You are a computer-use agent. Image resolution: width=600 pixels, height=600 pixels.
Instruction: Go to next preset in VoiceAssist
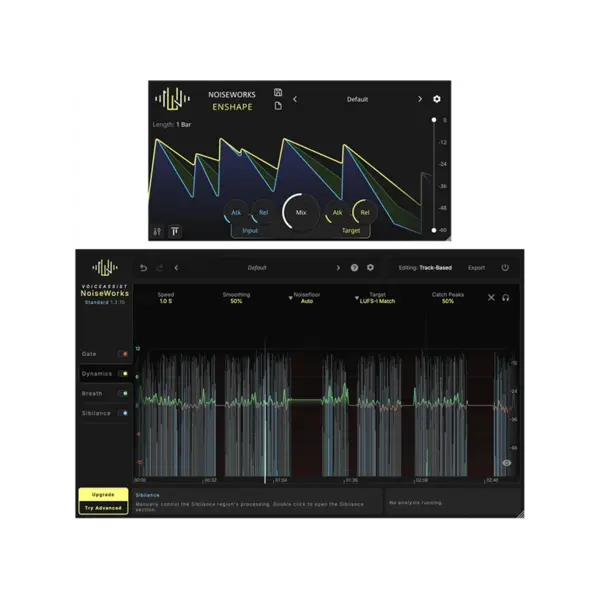[338, 268]
